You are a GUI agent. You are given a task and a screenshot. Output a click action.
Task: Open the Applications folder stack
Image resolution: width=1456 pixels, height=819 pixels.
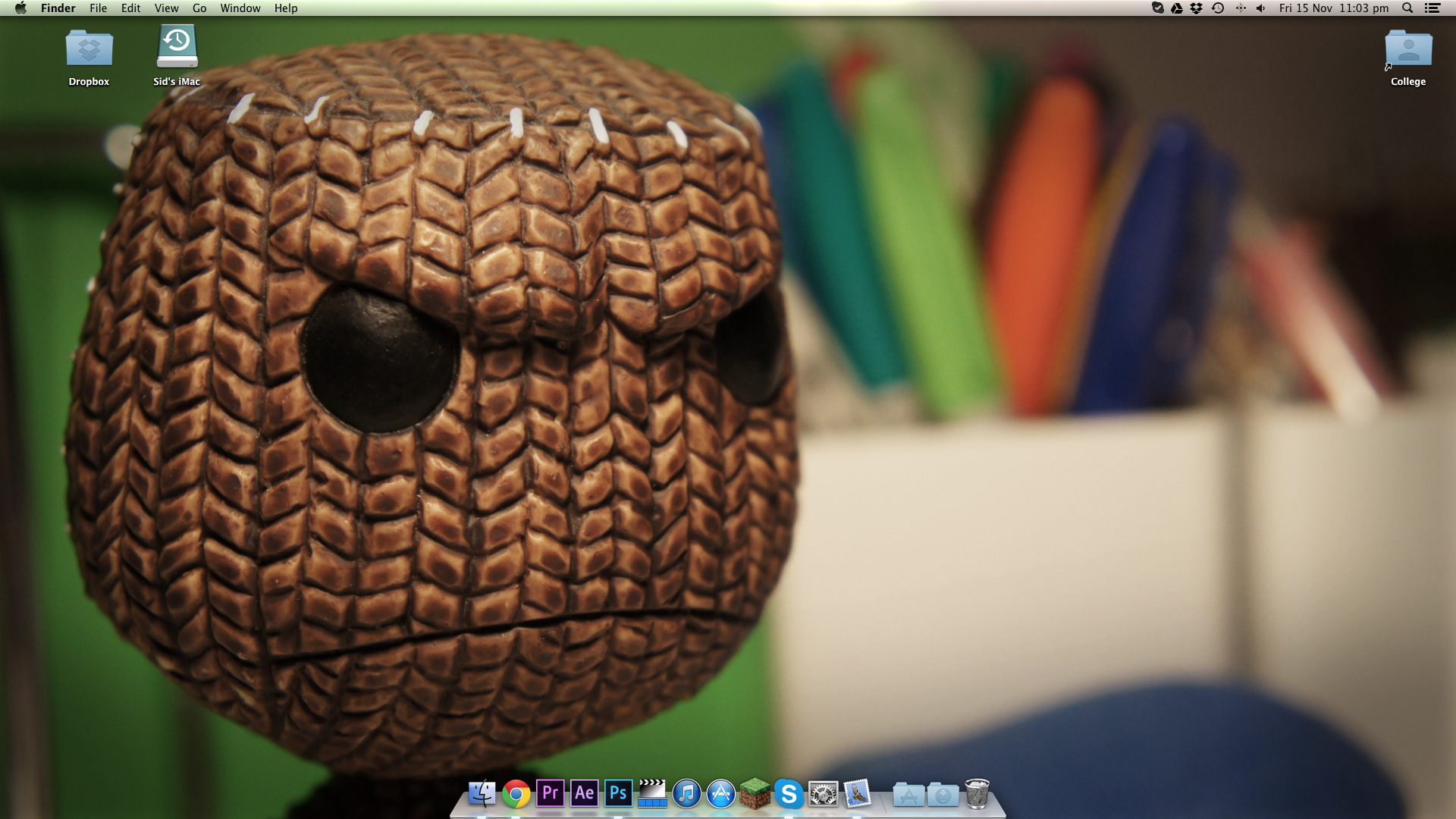pos(908,795)
